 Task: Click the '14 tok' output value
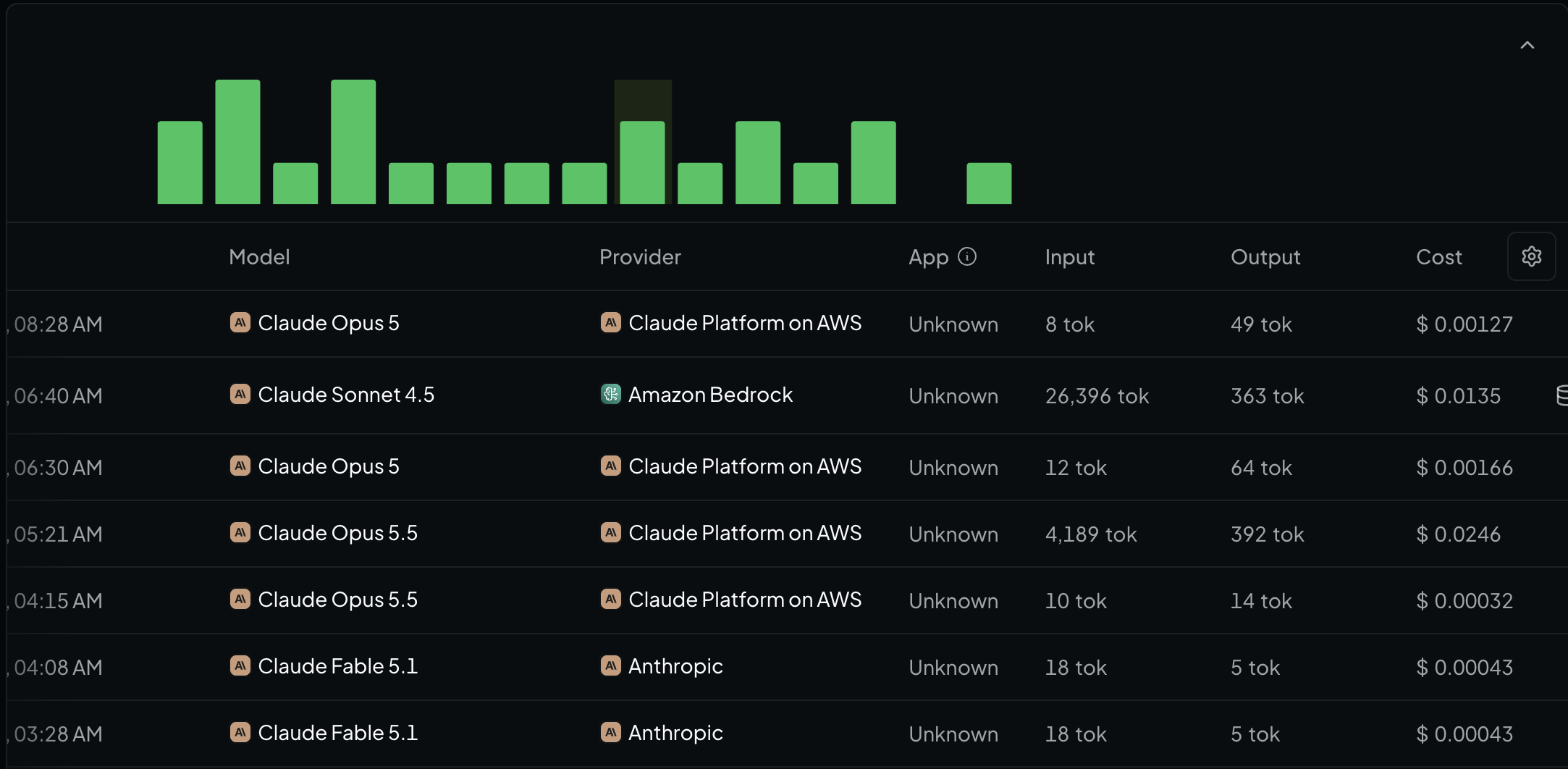[x=1261, y=600]
